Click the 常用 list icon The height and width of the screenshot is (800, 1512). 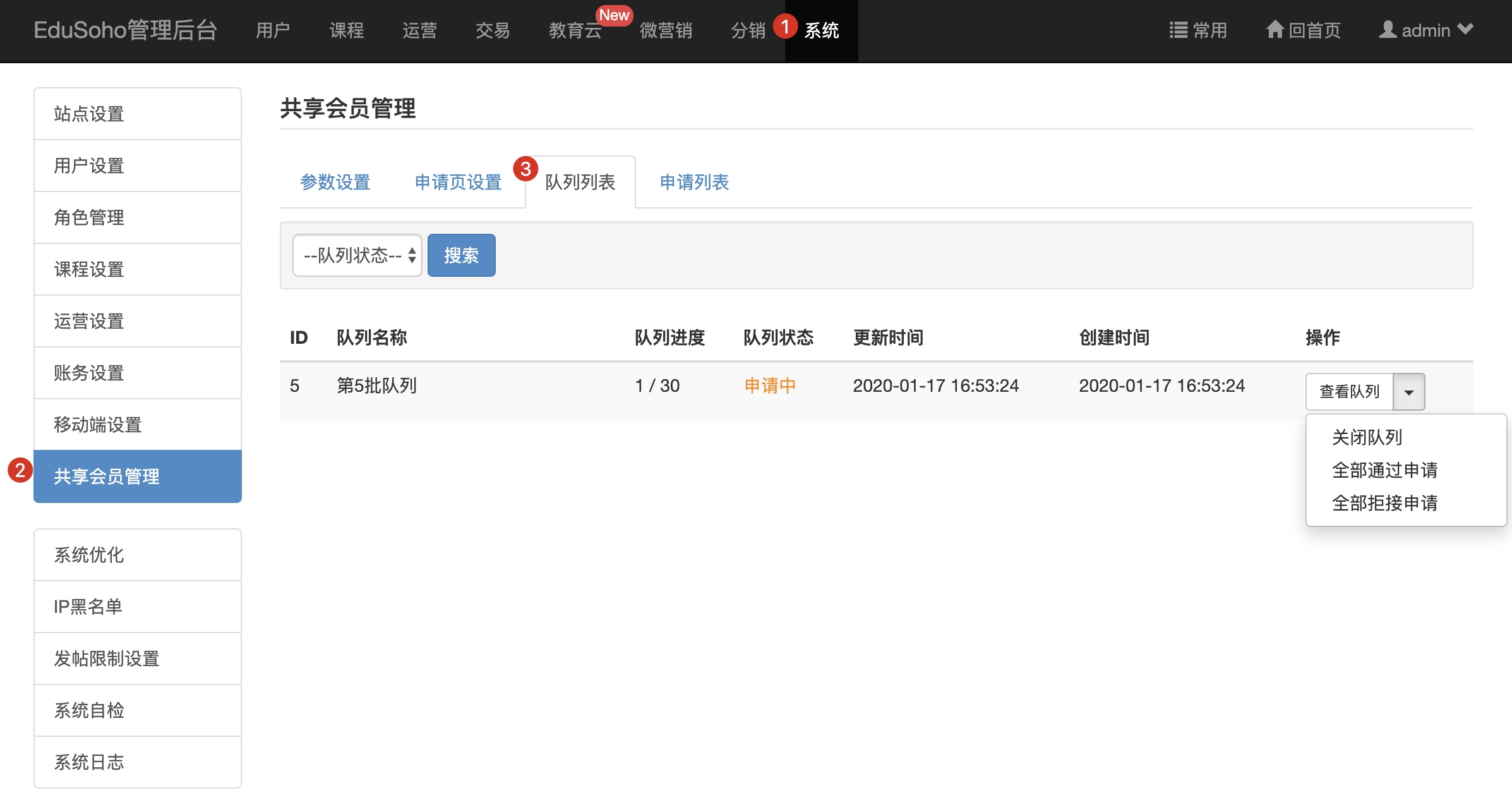coord(1178,30)
